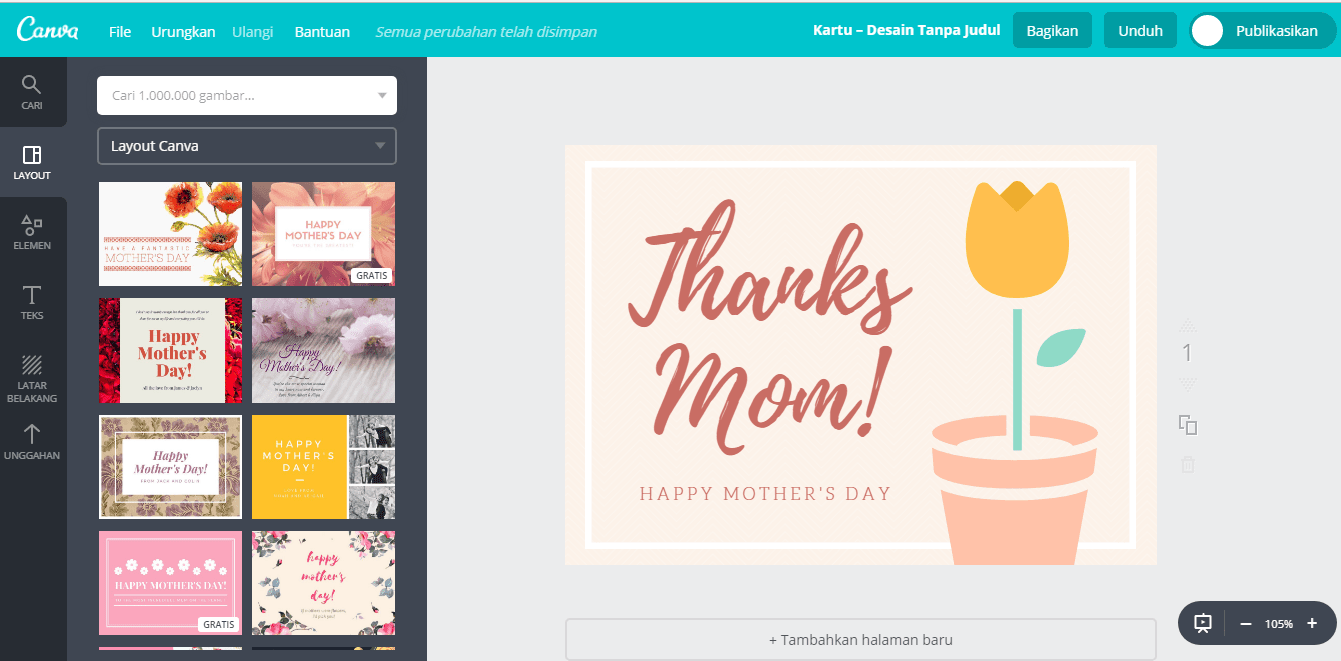Image resolution: width=1341 pixels, height=661 pixels.
Task: Select the Layout sidebar tab
Action: tap(32, 162)
